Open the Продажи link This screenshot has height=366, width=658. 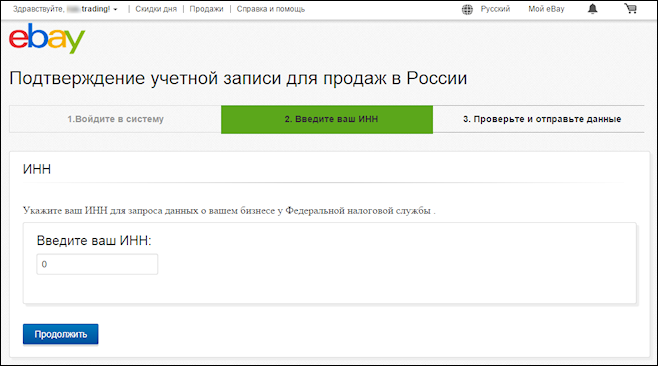206,9
